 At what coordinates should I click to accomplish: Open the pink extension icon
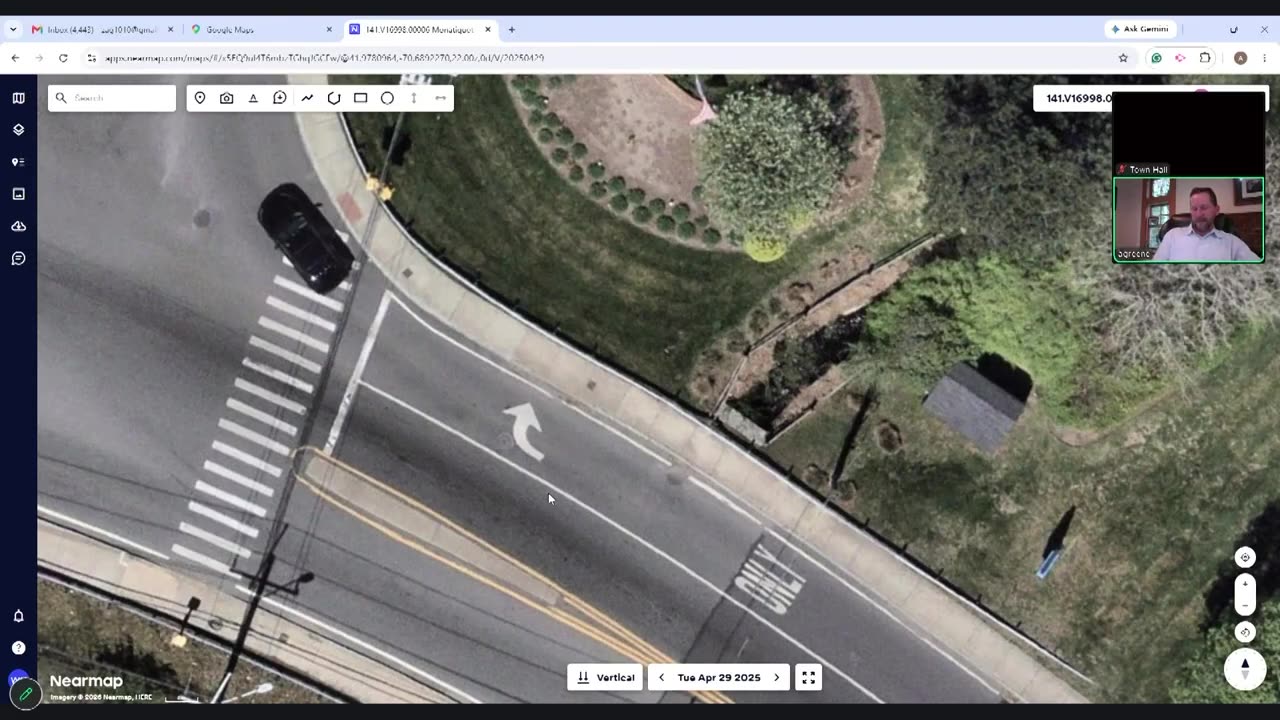tap(1181, 58)
